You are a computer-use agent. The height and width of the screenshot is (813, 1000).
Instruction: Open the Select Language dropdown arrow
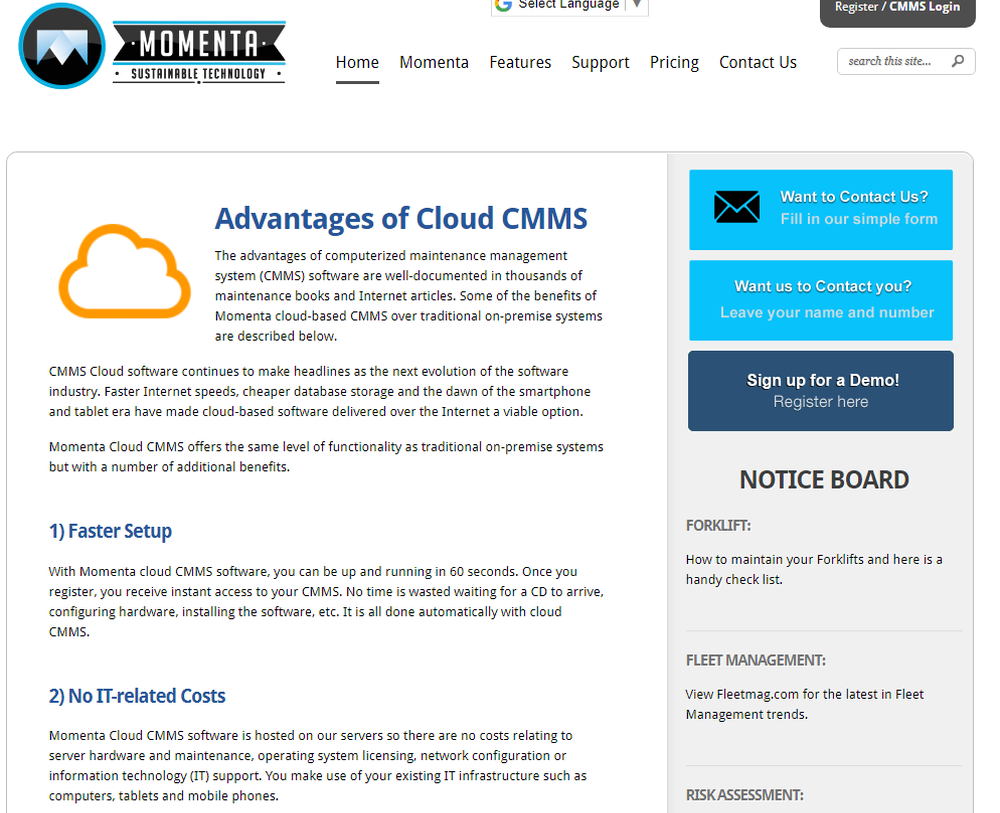point(636,4)
